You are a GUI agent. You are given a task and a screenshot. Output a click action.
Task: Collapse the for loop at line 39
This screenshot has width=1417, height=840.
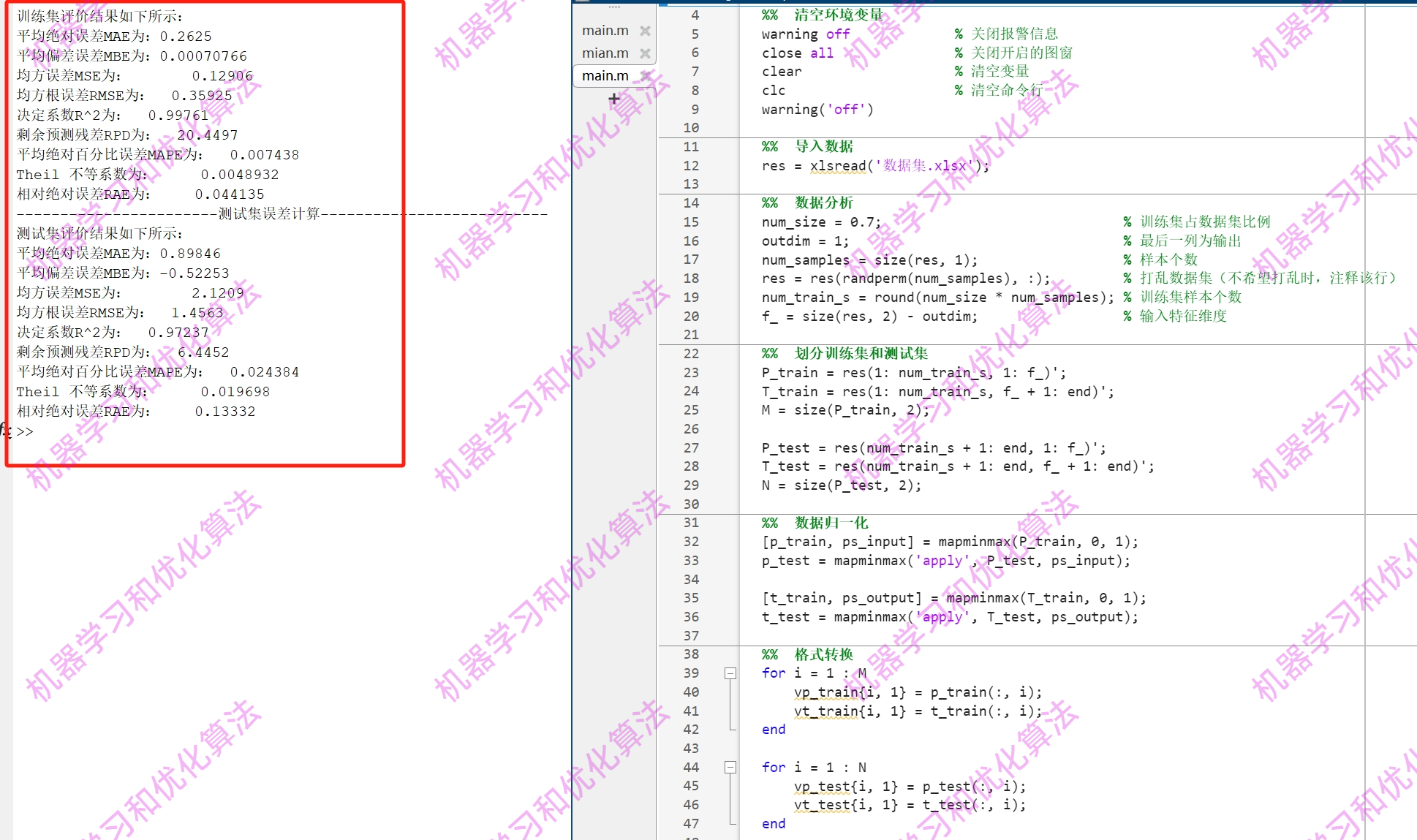click(730, 673)
